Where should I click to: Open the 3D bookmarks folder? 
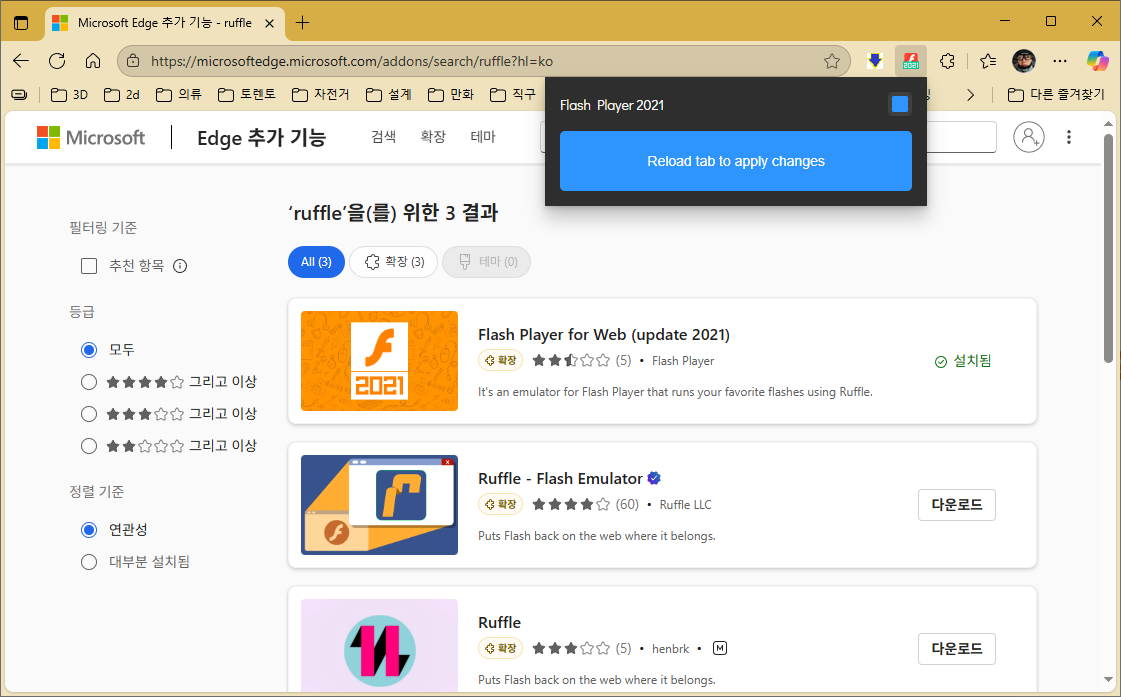pos(69,94)
